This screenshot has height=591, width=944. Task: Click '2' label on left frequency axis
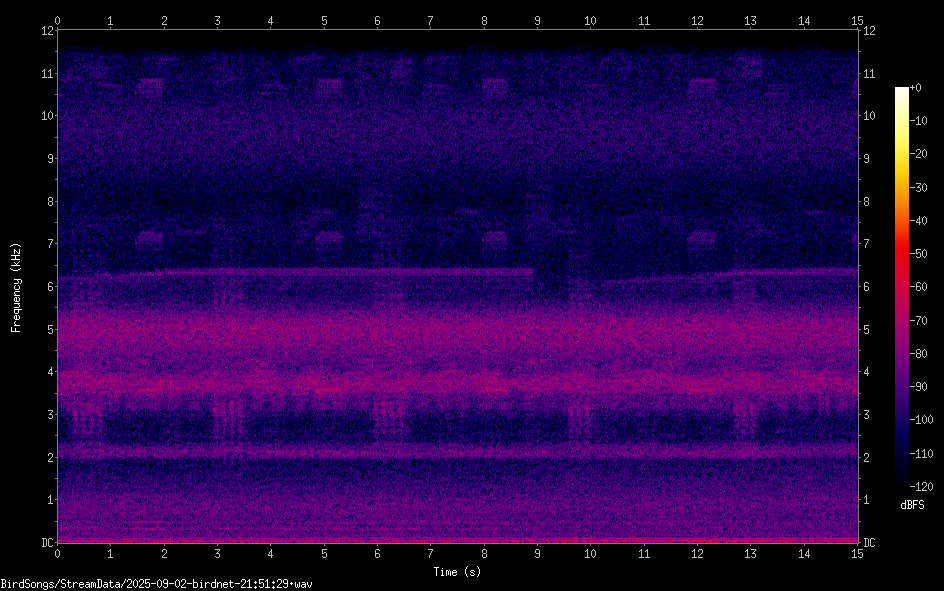pyautogui.click(x=51, y=457)
